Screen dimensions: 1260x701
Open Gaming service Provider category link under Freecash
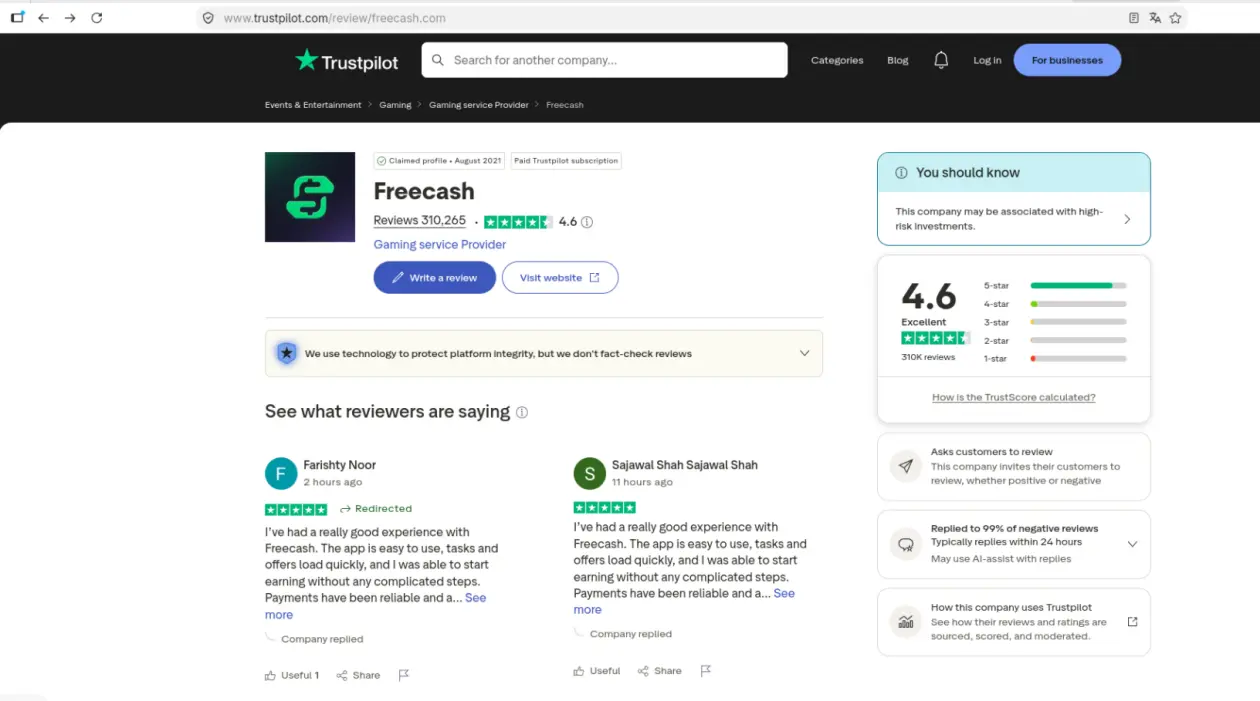[440, 244]
